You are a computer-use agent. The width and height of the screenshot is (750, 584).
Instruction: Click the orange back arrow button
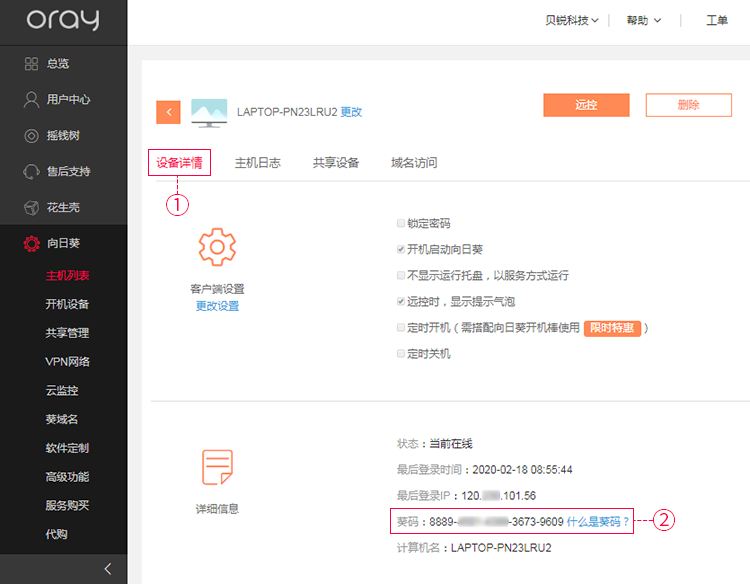pyautogui.click(x=168, y=112)
